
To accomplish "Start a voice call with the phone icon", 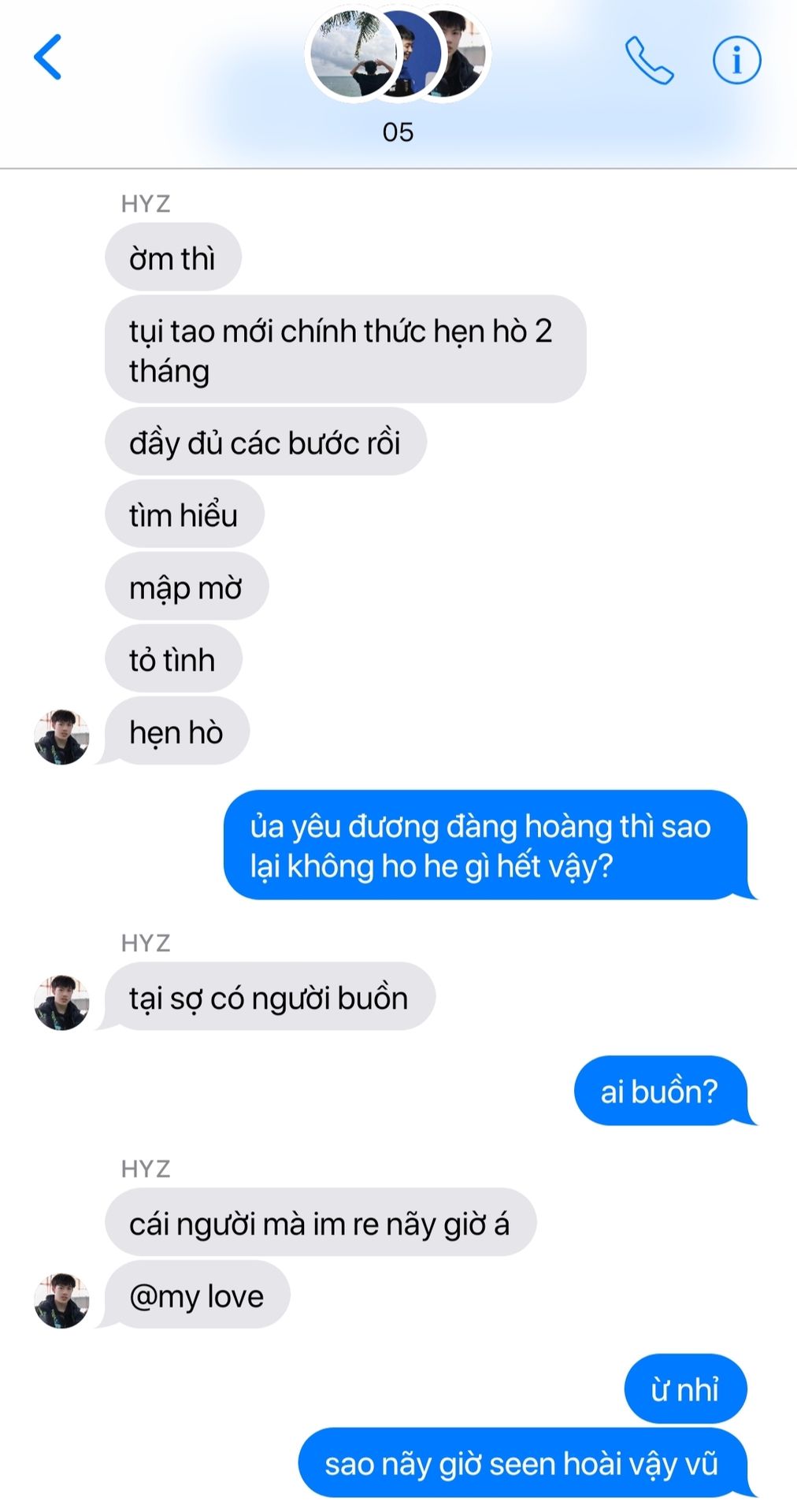I will coord(649,60).
